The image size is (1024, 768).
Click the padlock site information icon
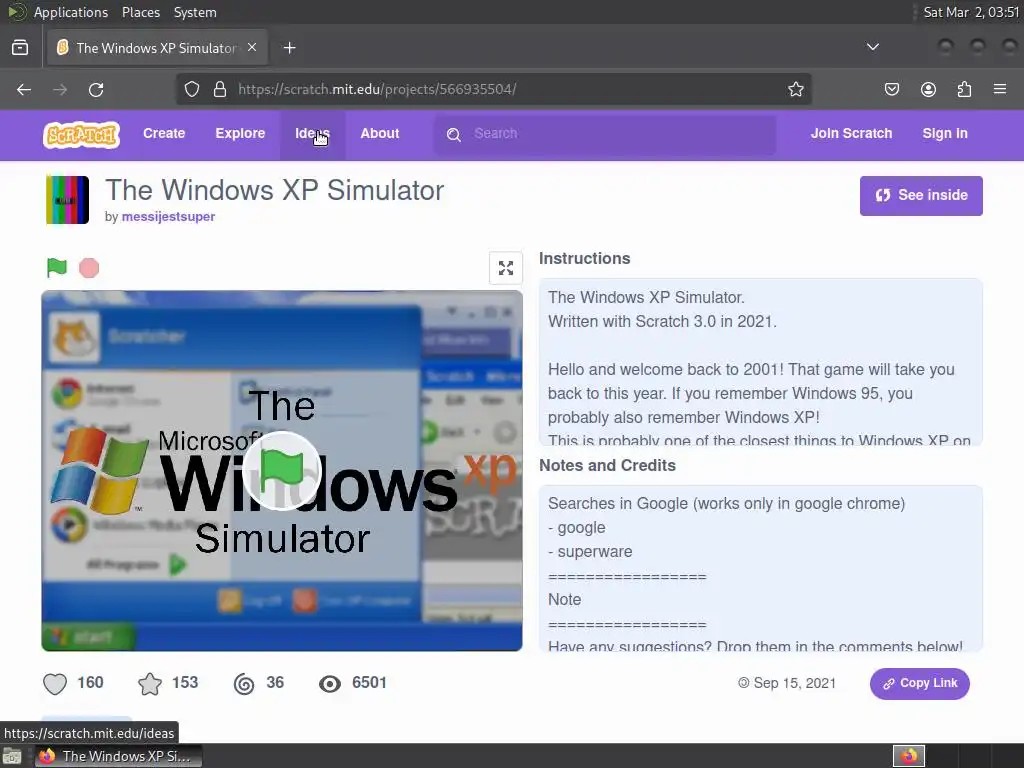[220, 89]
